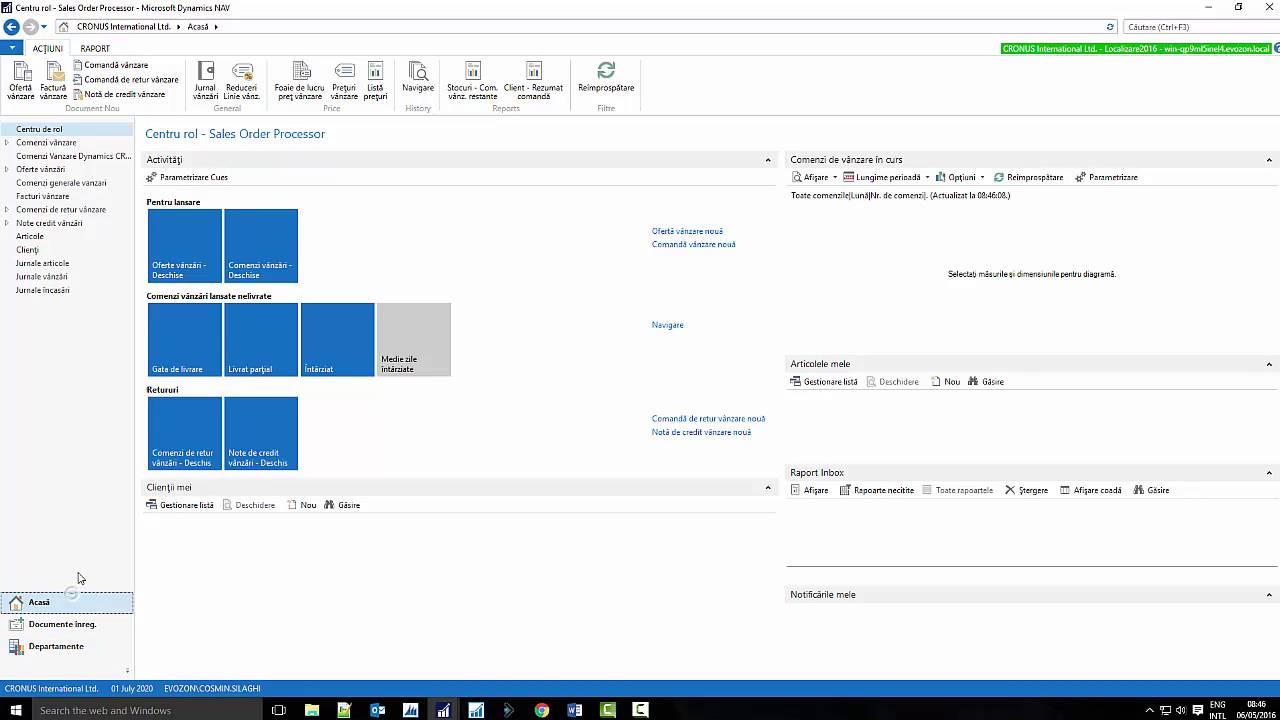Open Listă prețuri ribbon icon
1280x720 pixels.
[x=375, y=80]
